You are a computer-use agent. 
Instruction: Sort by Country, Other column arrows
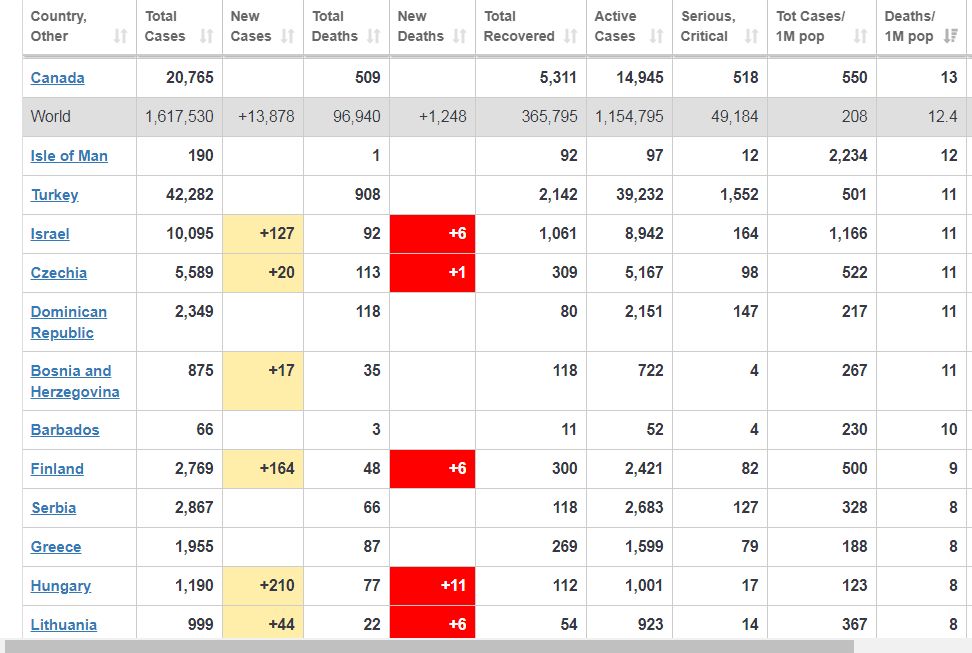click(x=120, y=36)
